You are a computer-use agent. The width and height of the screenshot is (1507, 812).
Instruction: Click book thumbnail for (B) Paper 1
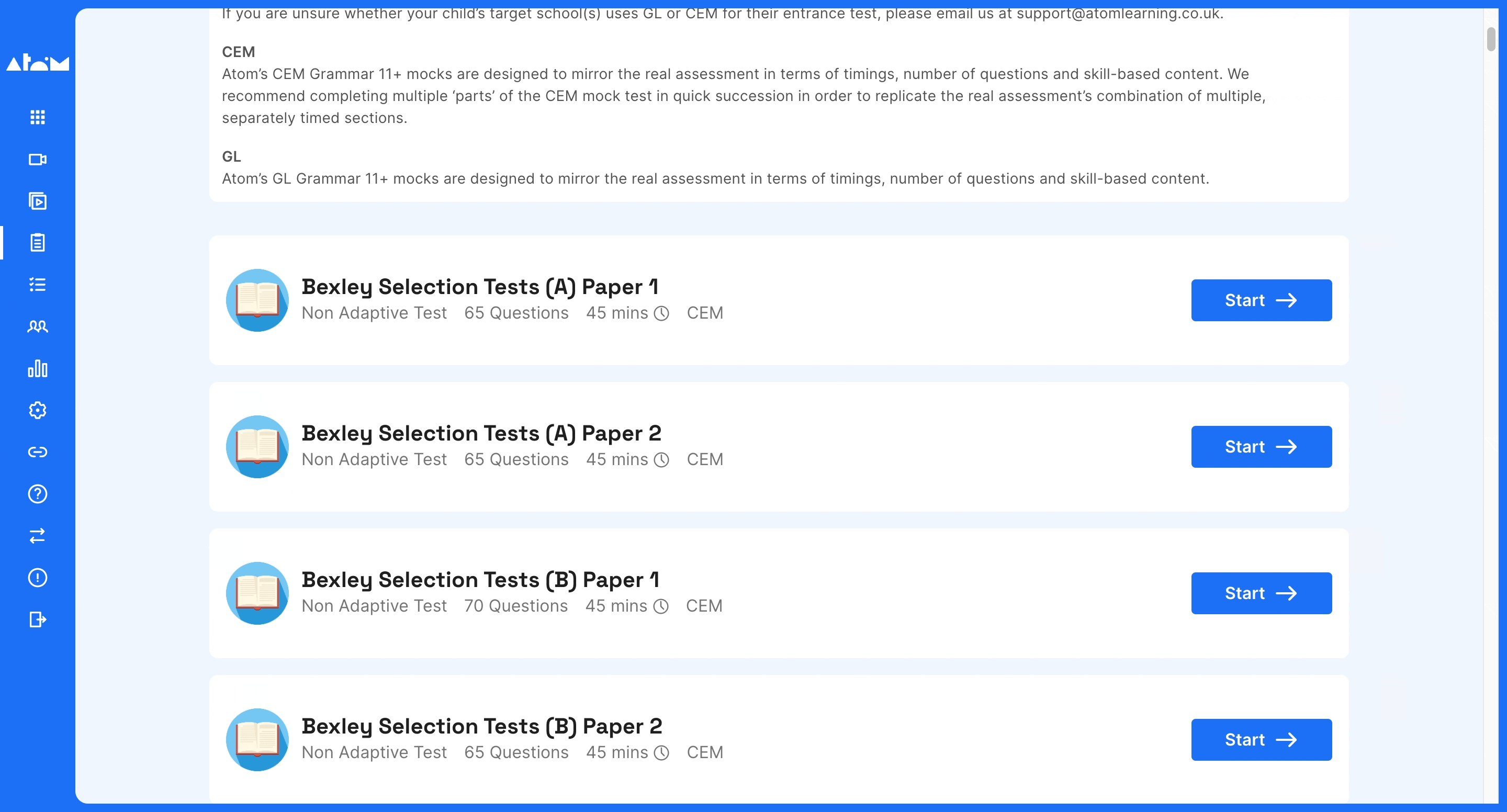[257, 593]
